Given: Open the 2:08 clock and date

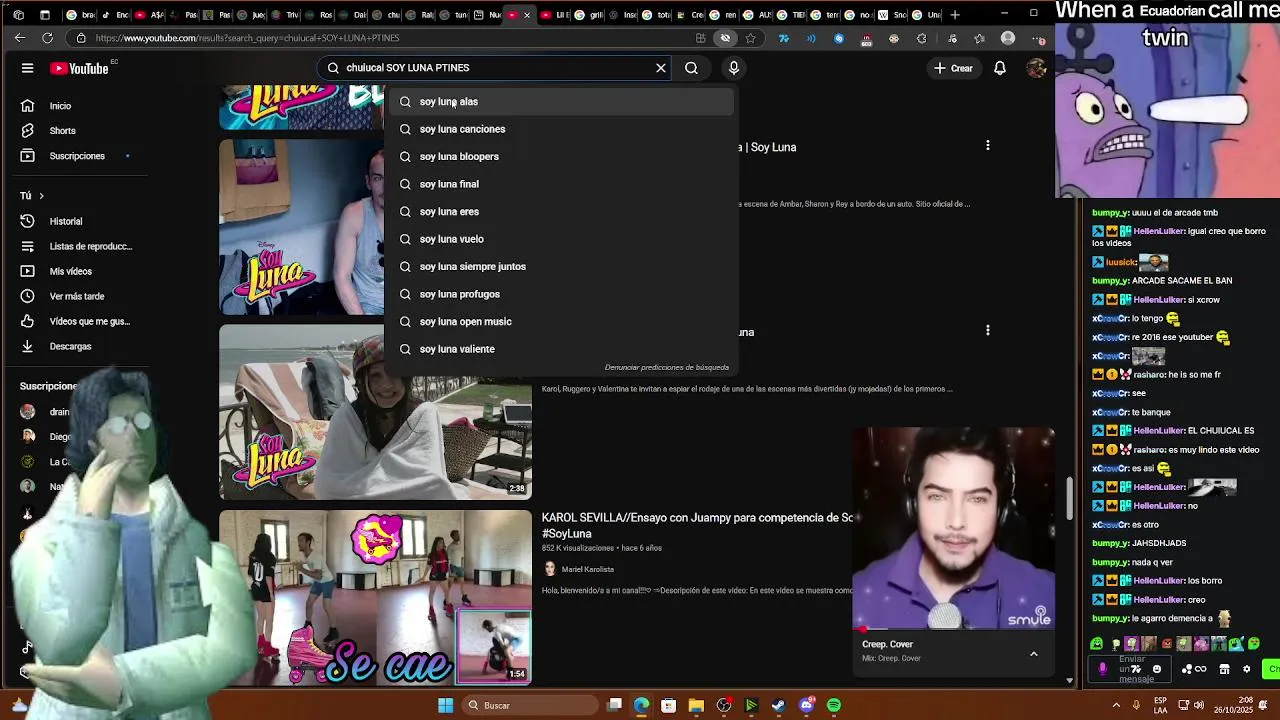Looking at the screenshot, I should [x=1236, y=705].
